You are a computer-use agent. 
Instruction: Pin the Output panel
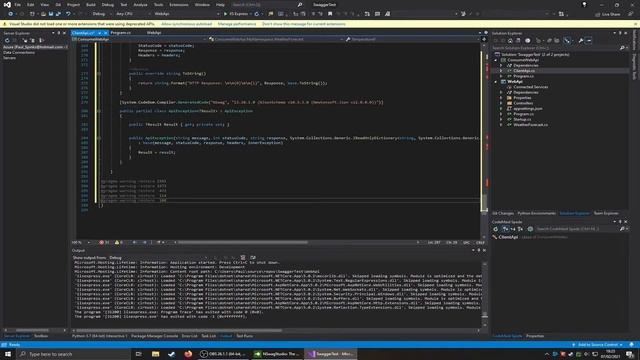point(479,250)
